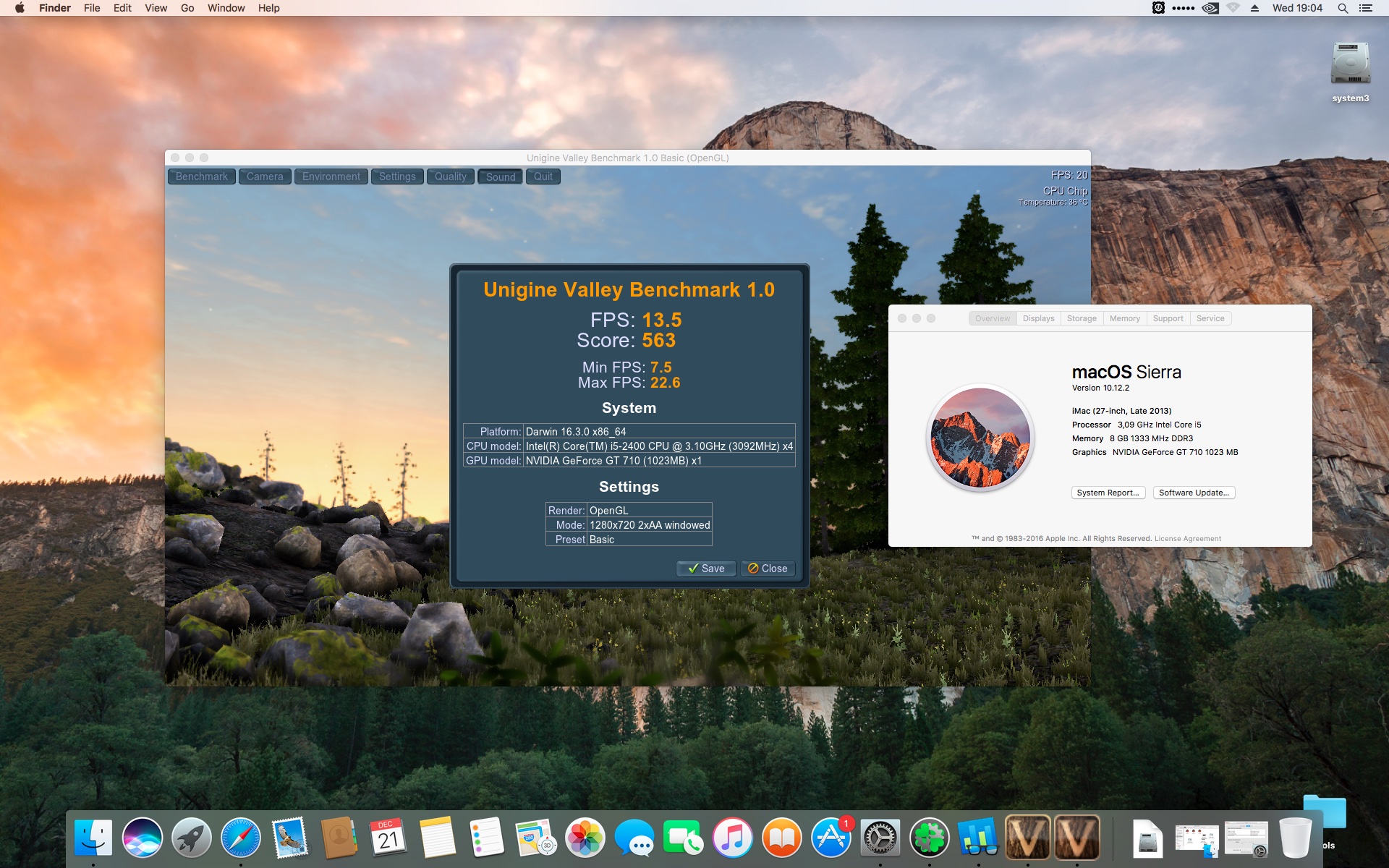
Task: Toggle the Sound button in Valley
Action: pos(500,176)
